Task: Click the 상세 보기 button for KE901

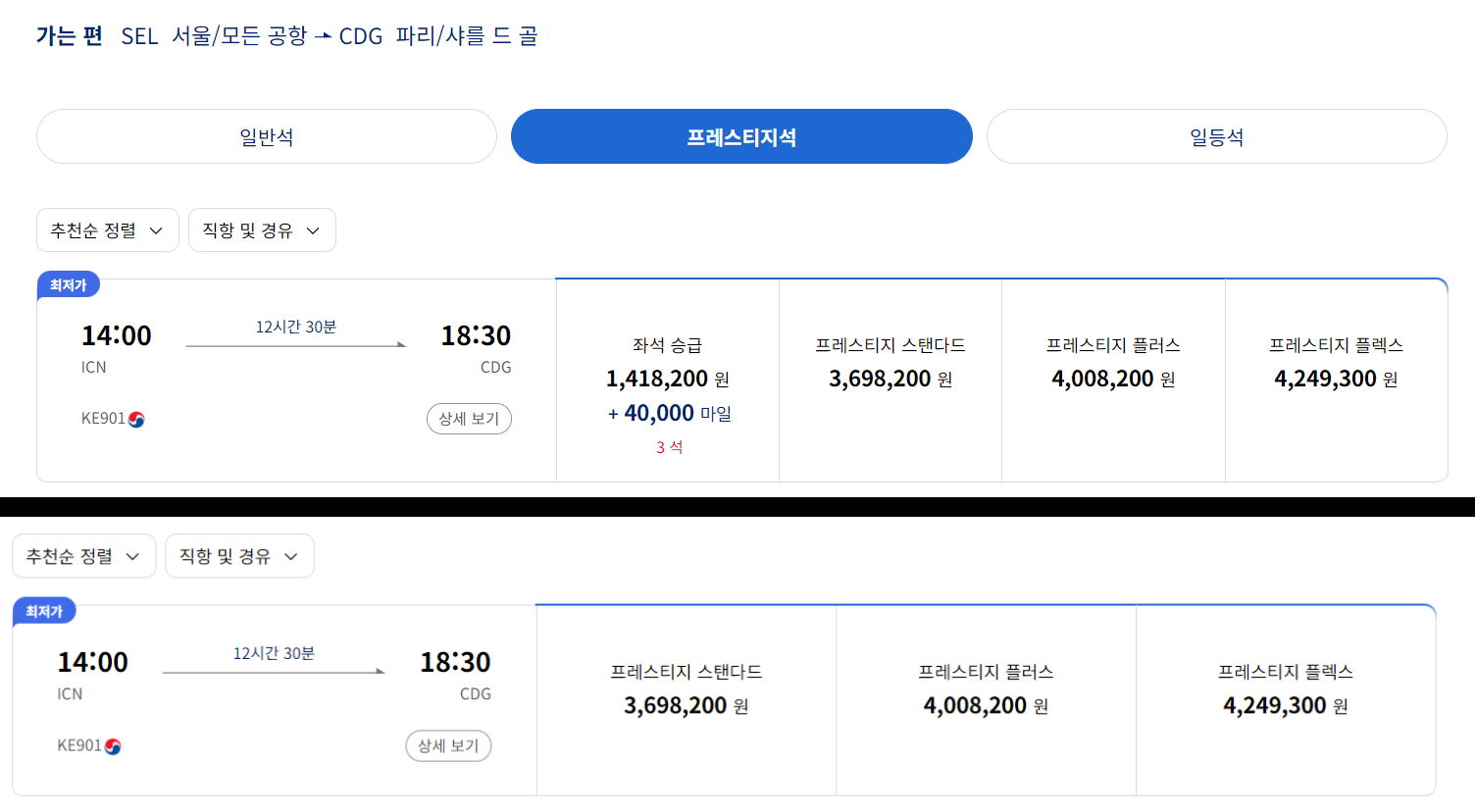Action: [469, 419]
